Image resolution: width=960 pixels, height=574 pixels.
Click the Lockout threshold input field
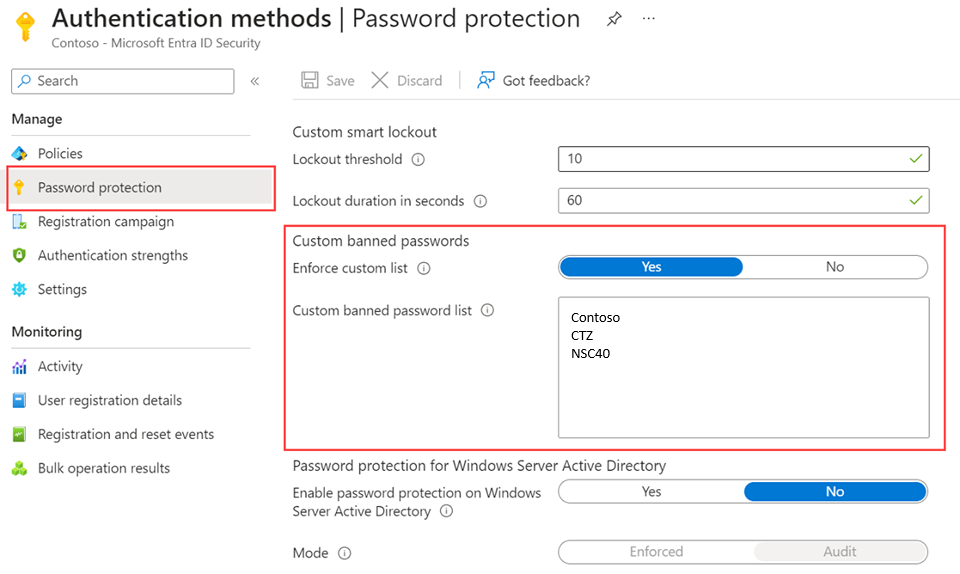[730, 159]
